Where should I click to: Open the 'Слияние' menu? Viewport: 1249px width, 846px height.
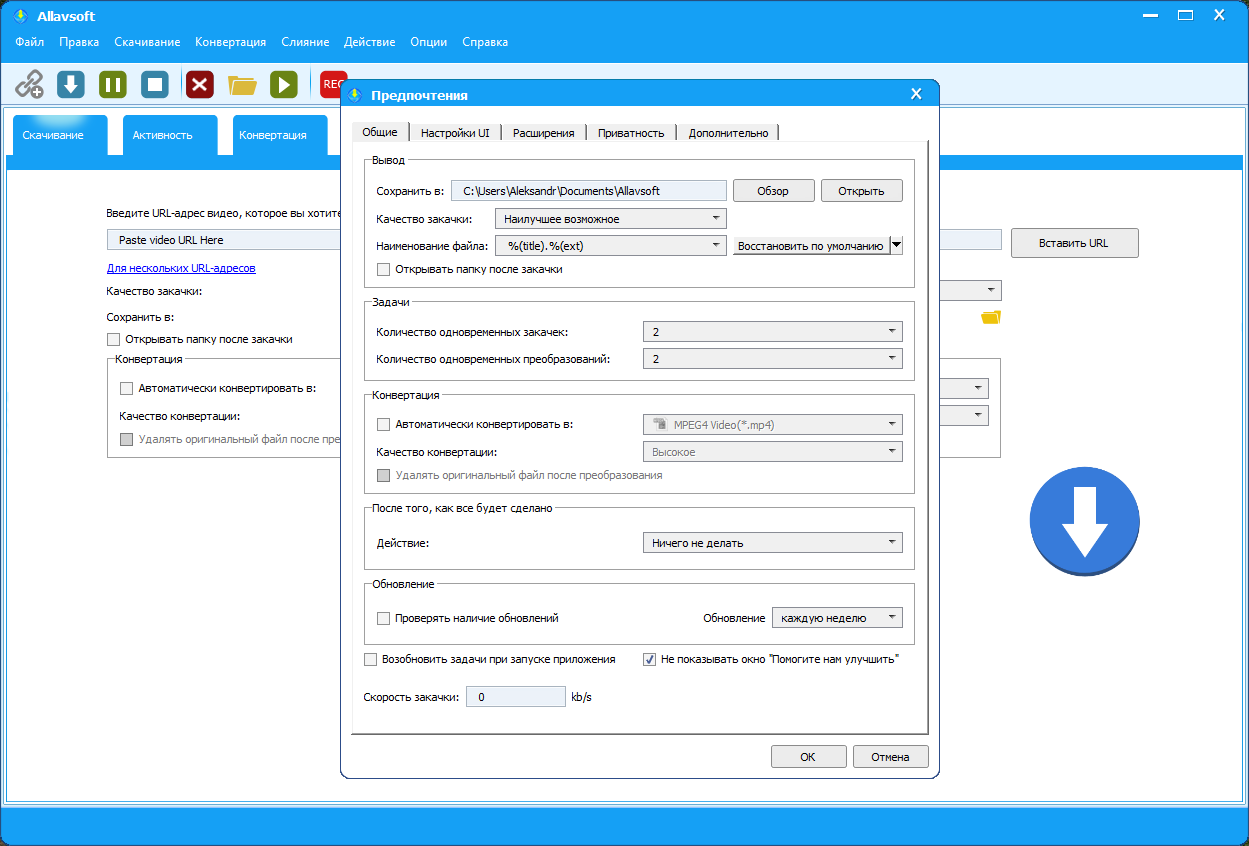305,42
